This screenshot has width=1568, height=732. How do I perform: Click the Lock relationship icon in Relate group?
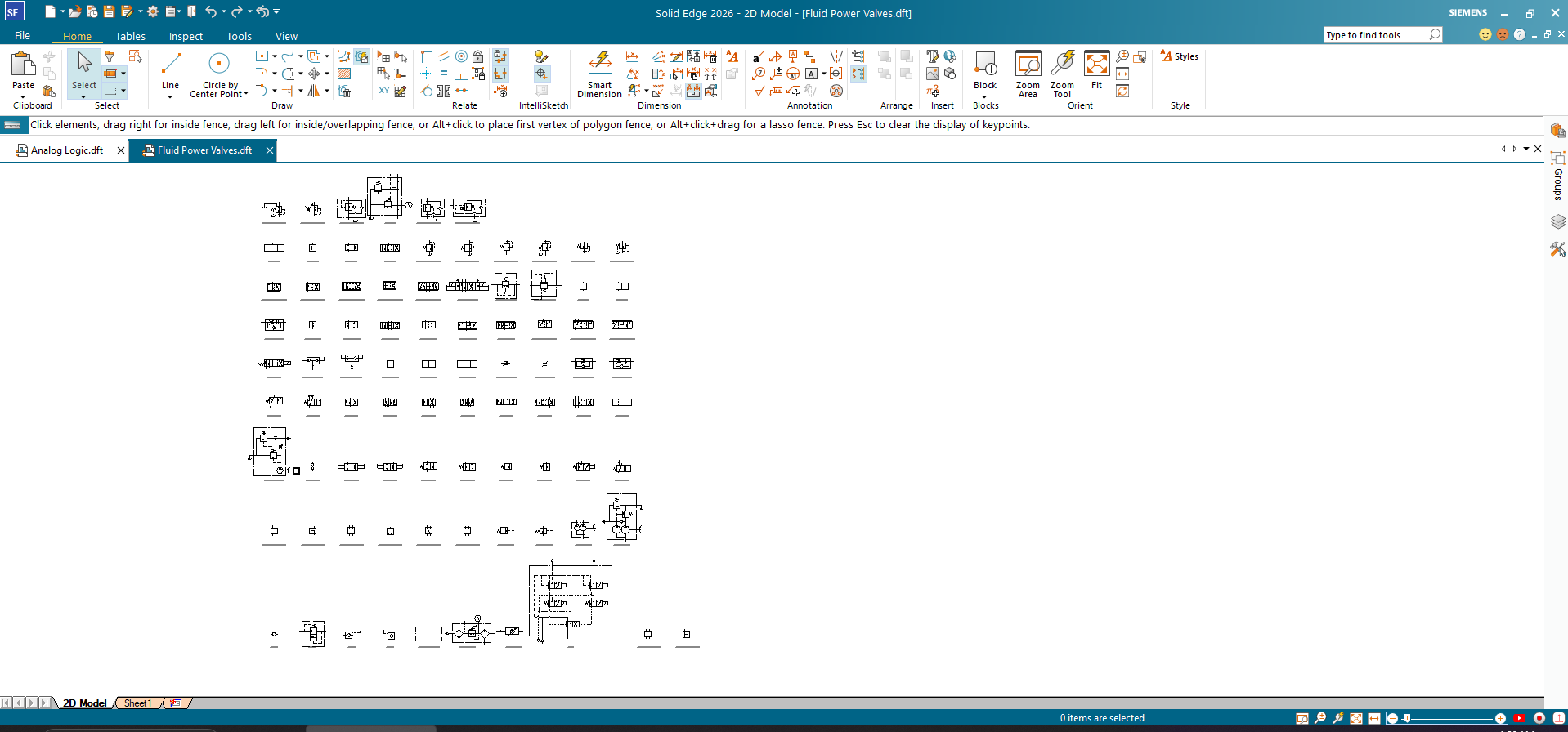(478, 56)
